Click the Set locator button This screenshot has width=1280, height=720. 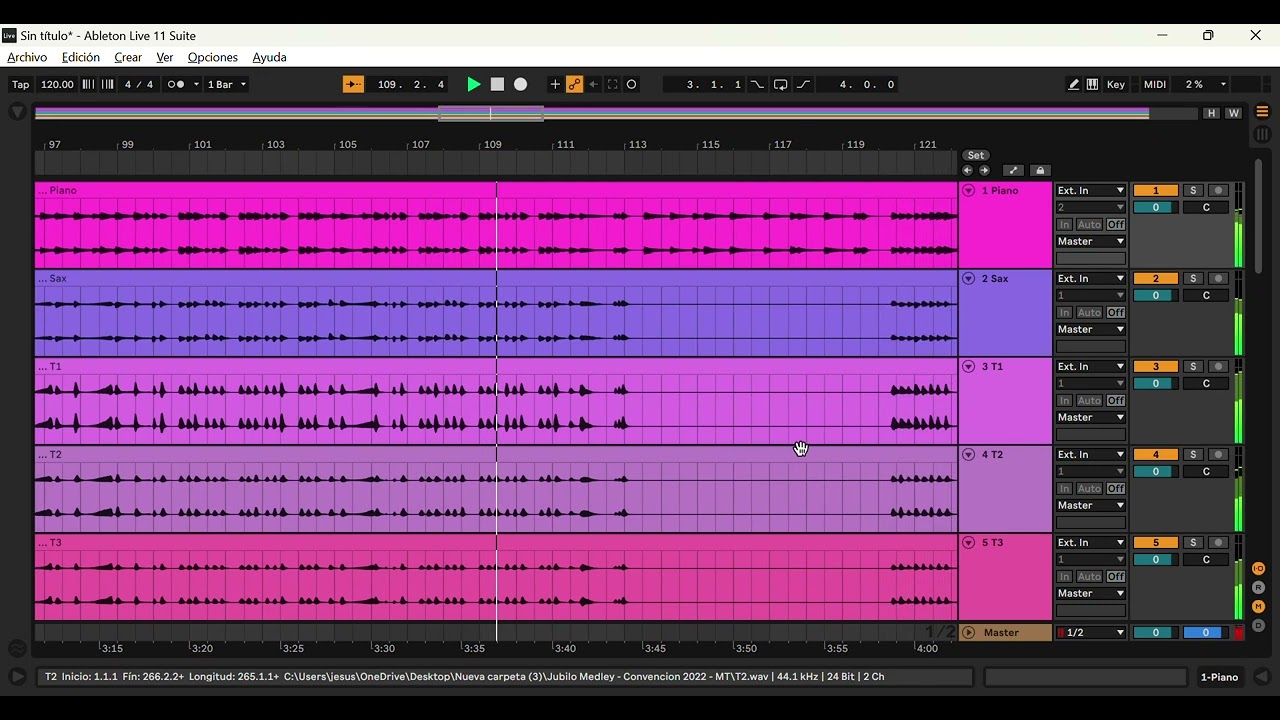976,155
